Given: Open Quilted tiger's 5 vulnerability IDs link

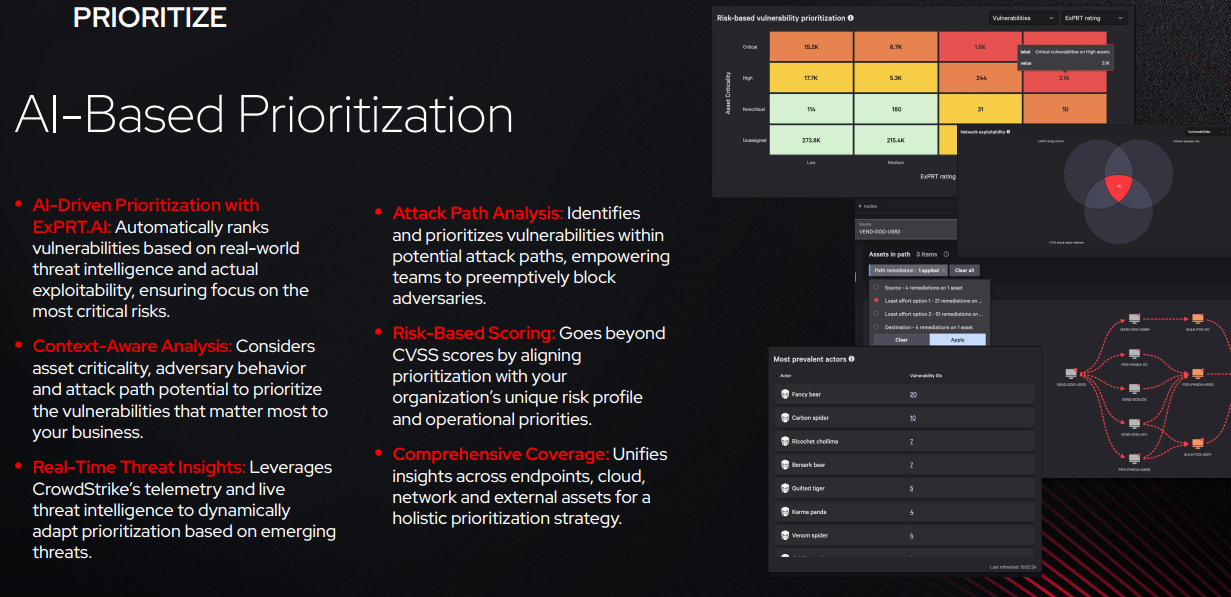Looking at the screenshot, I should [x=911, y=488].
